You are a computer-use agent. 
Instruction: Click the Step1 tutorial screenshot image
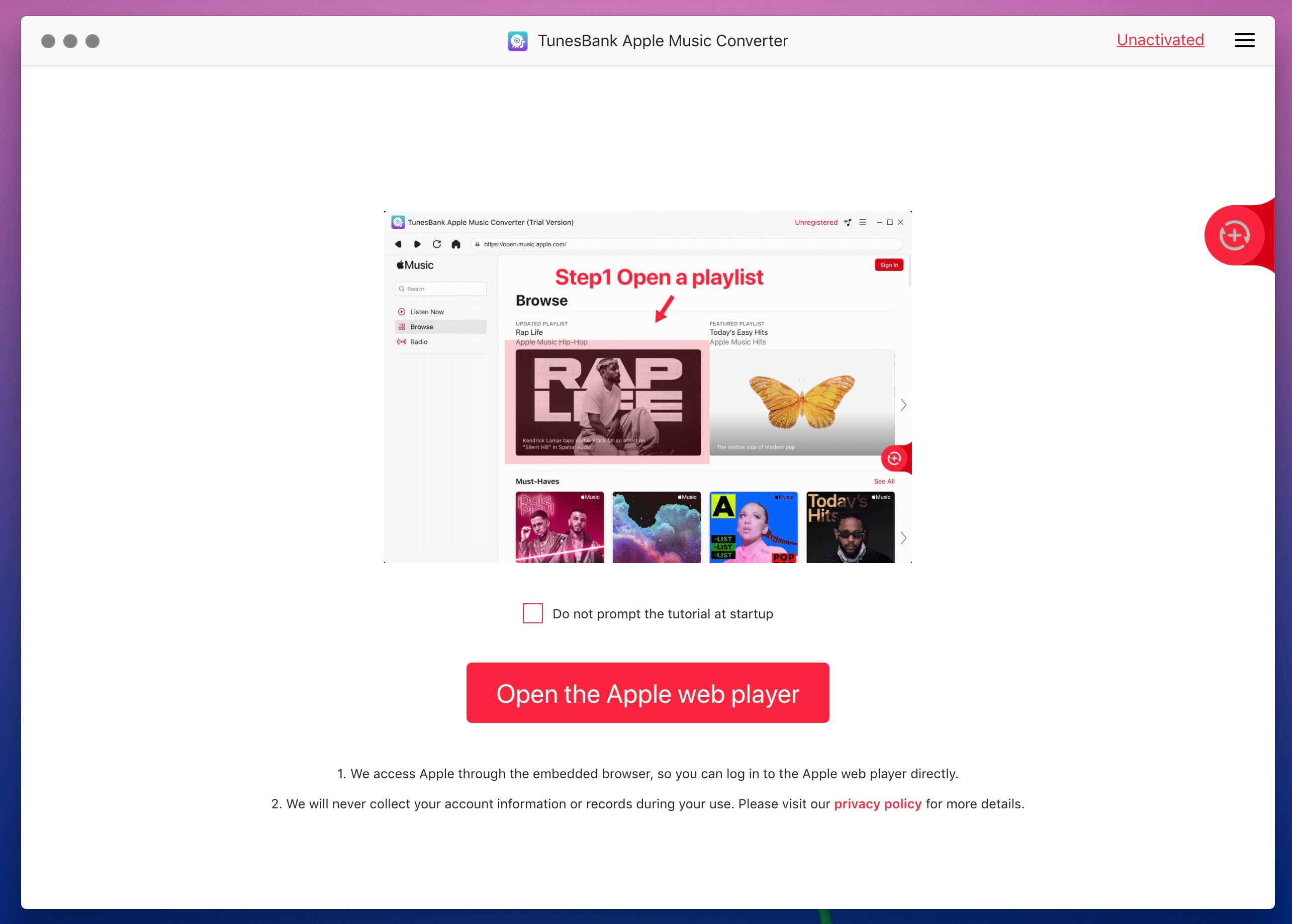[x=648, y=387]
